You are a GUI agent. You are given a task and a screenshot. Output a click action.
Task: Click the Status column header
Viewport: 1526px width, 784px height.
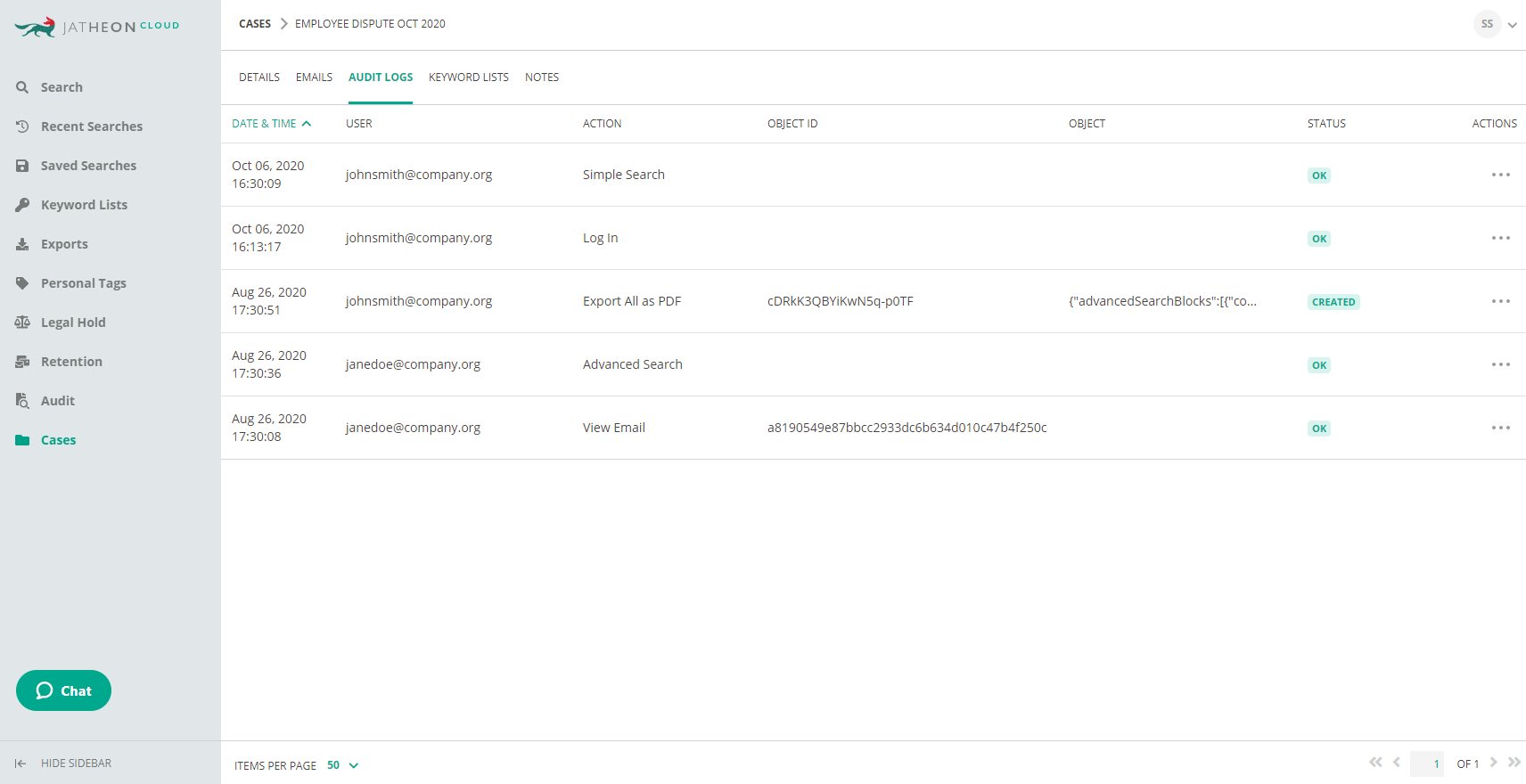pyautogui.click(x=1326, y=124)
